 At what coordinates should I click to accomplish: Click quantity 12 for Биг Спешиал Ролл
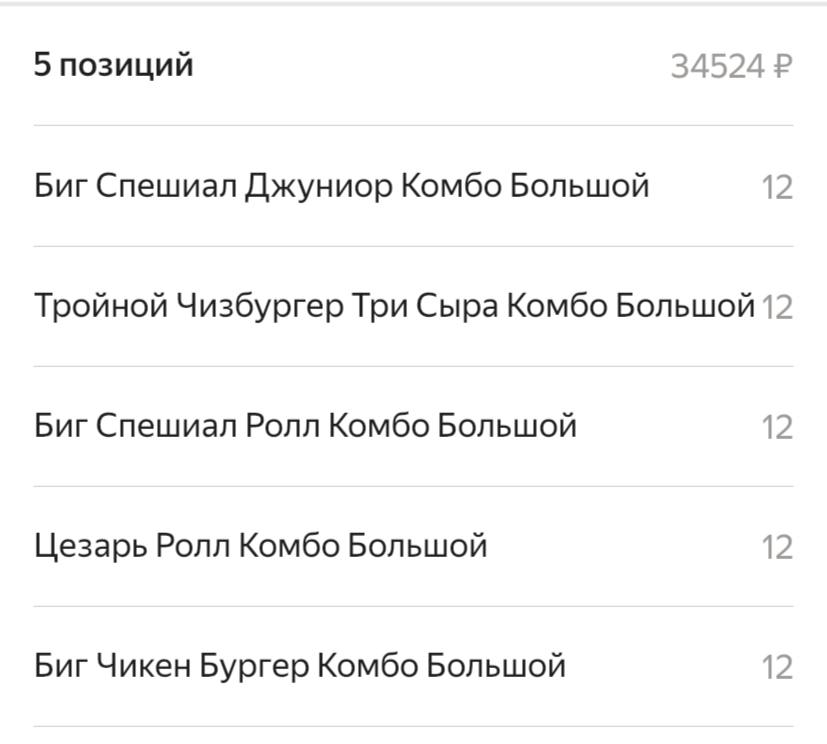tap(777, 427)
